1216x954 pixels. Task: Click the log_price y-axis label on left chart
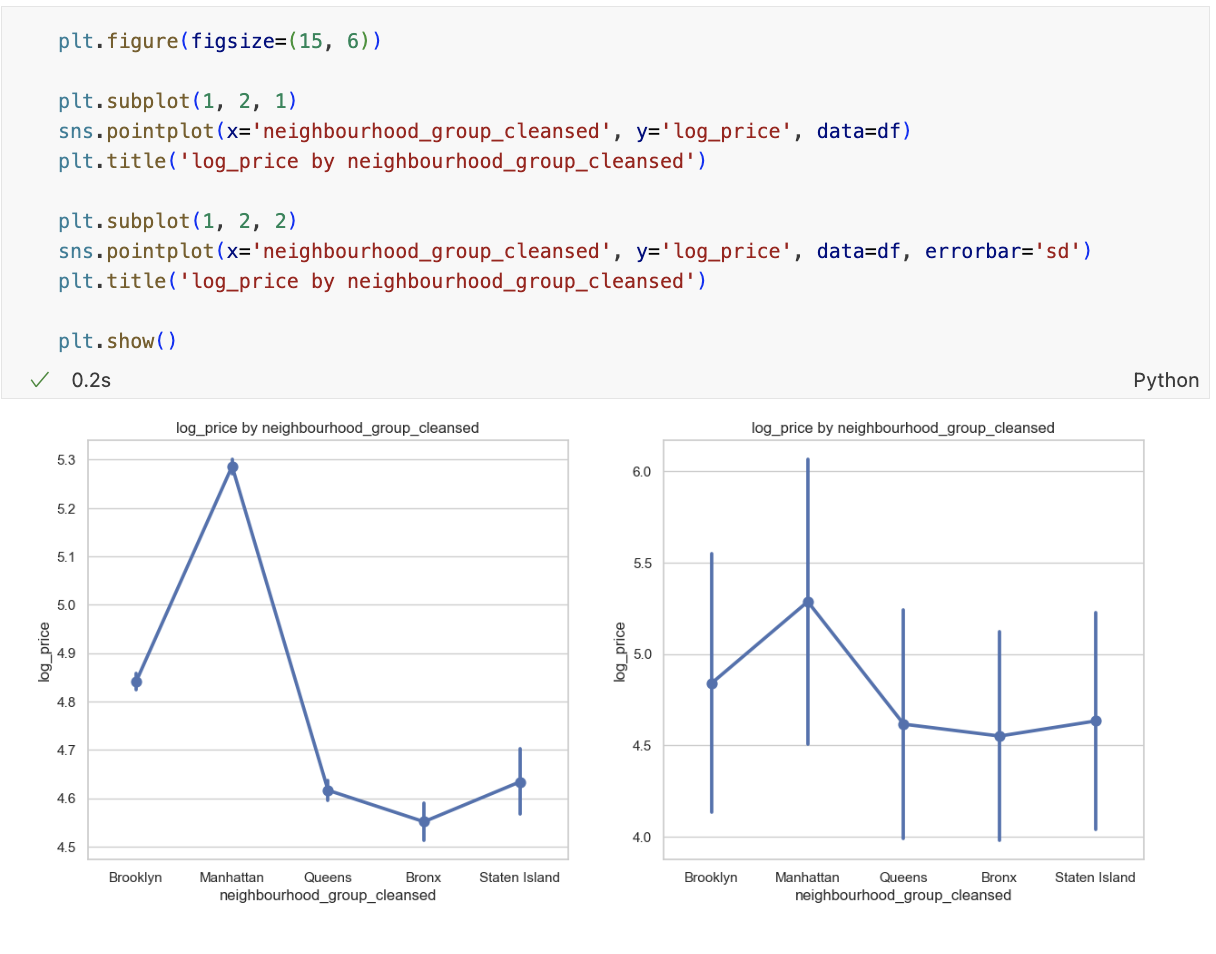pyautogui.click(x=44, y=651)
